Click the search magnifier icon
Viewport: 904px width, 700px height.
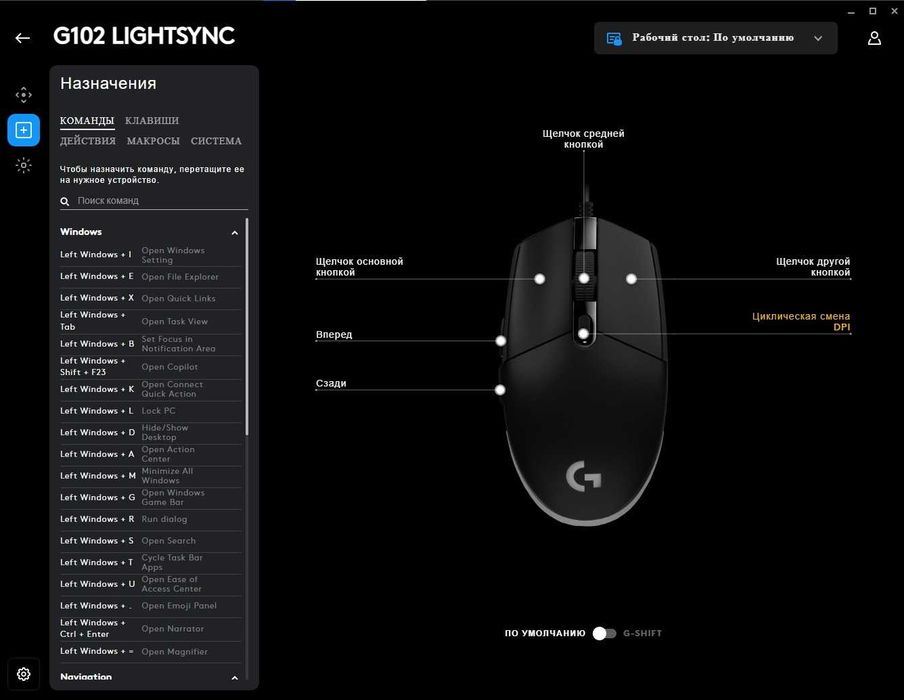coord(65,201)
